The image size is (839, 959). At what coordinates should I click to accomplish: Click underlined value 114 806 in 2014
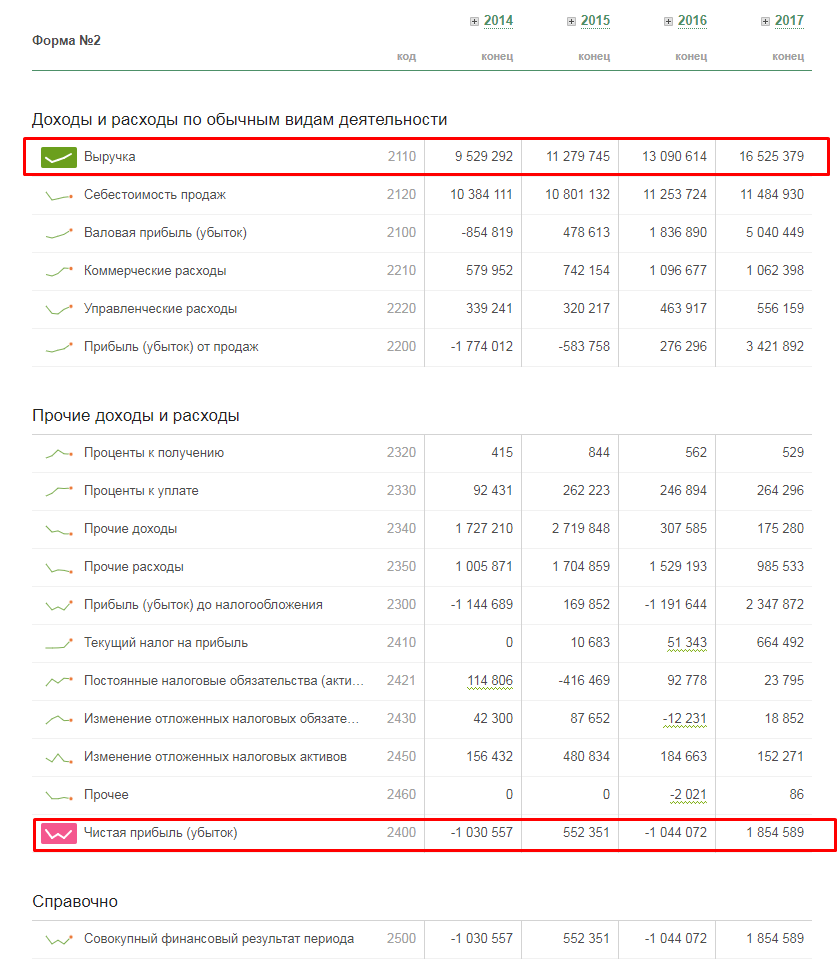[490, 681]
